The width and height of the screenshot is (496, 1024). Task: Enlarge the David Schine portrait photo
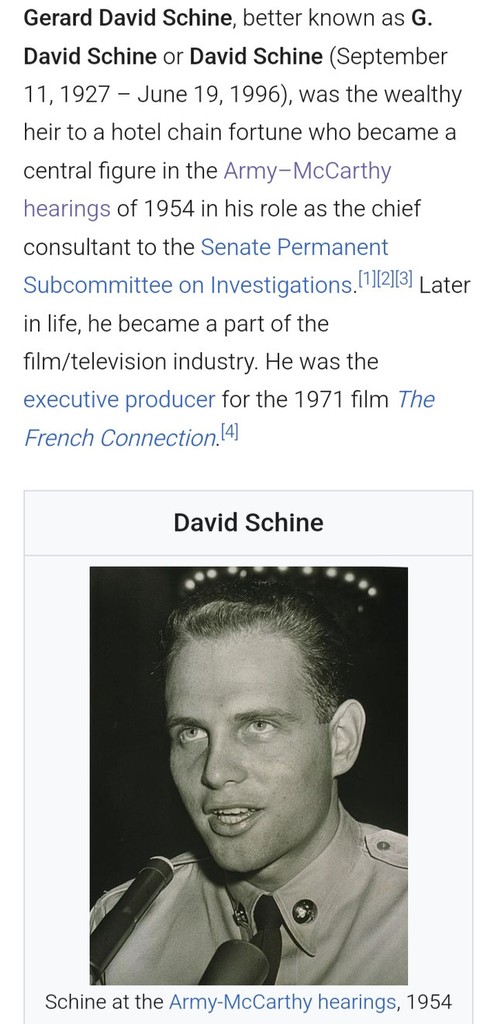(249, 776)
